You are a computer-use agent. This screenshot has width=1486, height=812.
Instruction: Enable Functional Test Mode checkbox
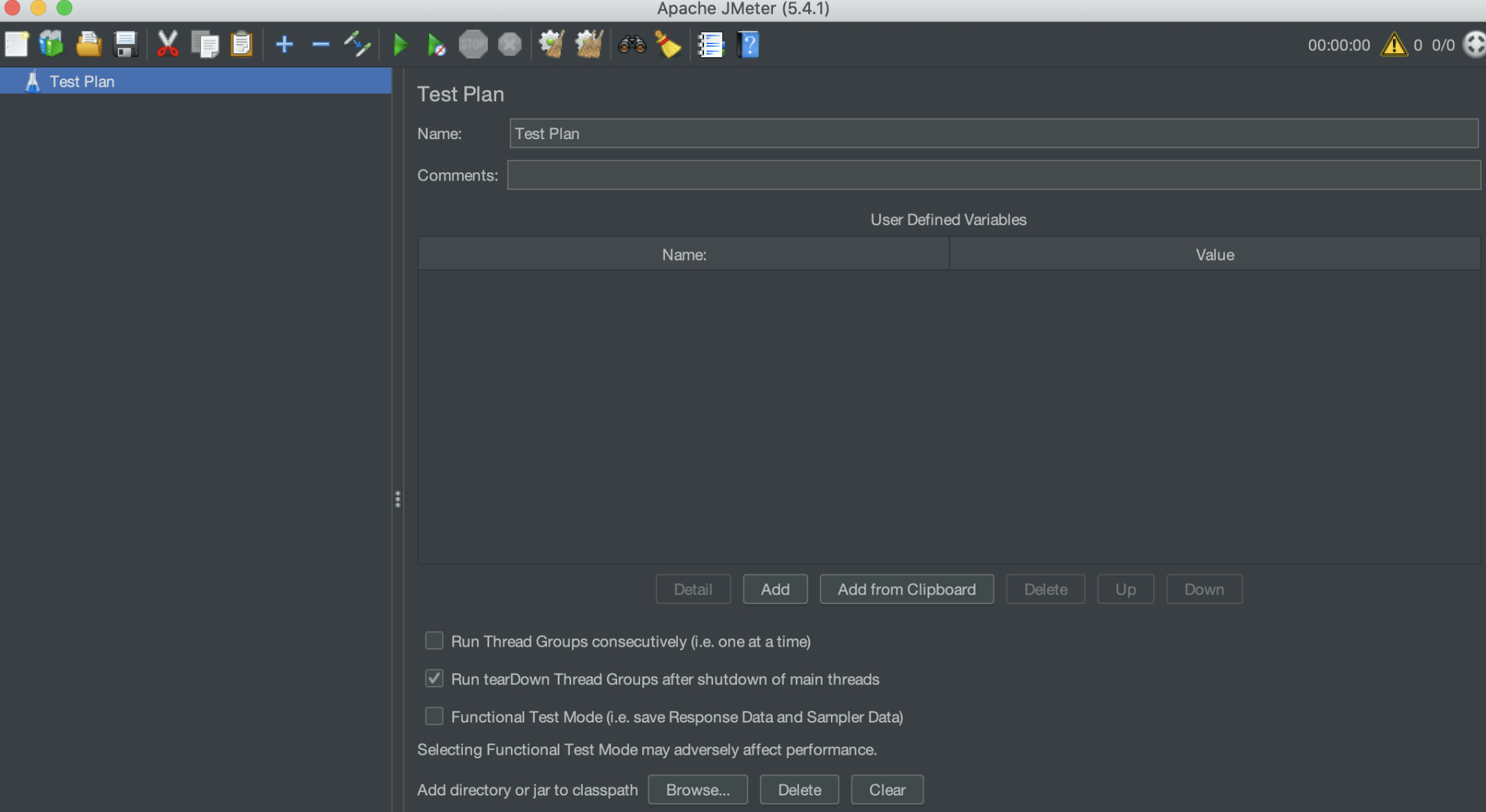(x=434, y=717)
